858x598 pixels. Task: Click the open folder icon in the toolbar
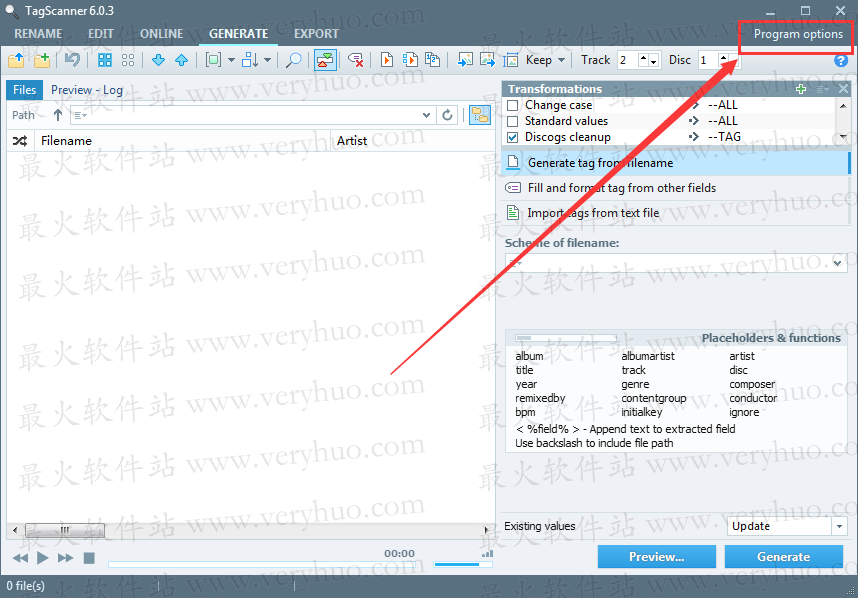tap(16, 60)
